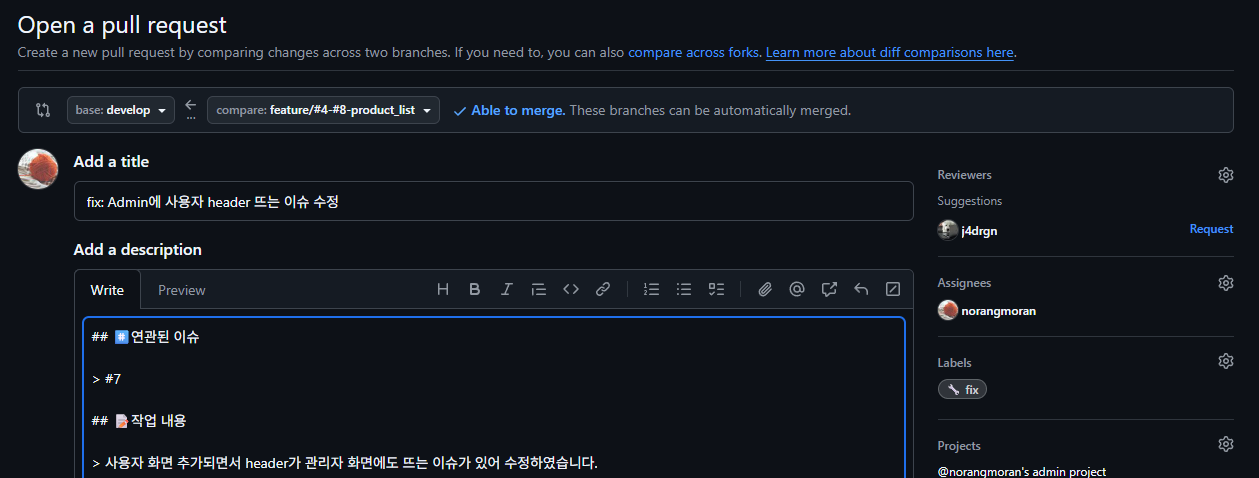This screenshot has height=478, width=1259.
Task: Insert a task list
Action: (716, 290)
